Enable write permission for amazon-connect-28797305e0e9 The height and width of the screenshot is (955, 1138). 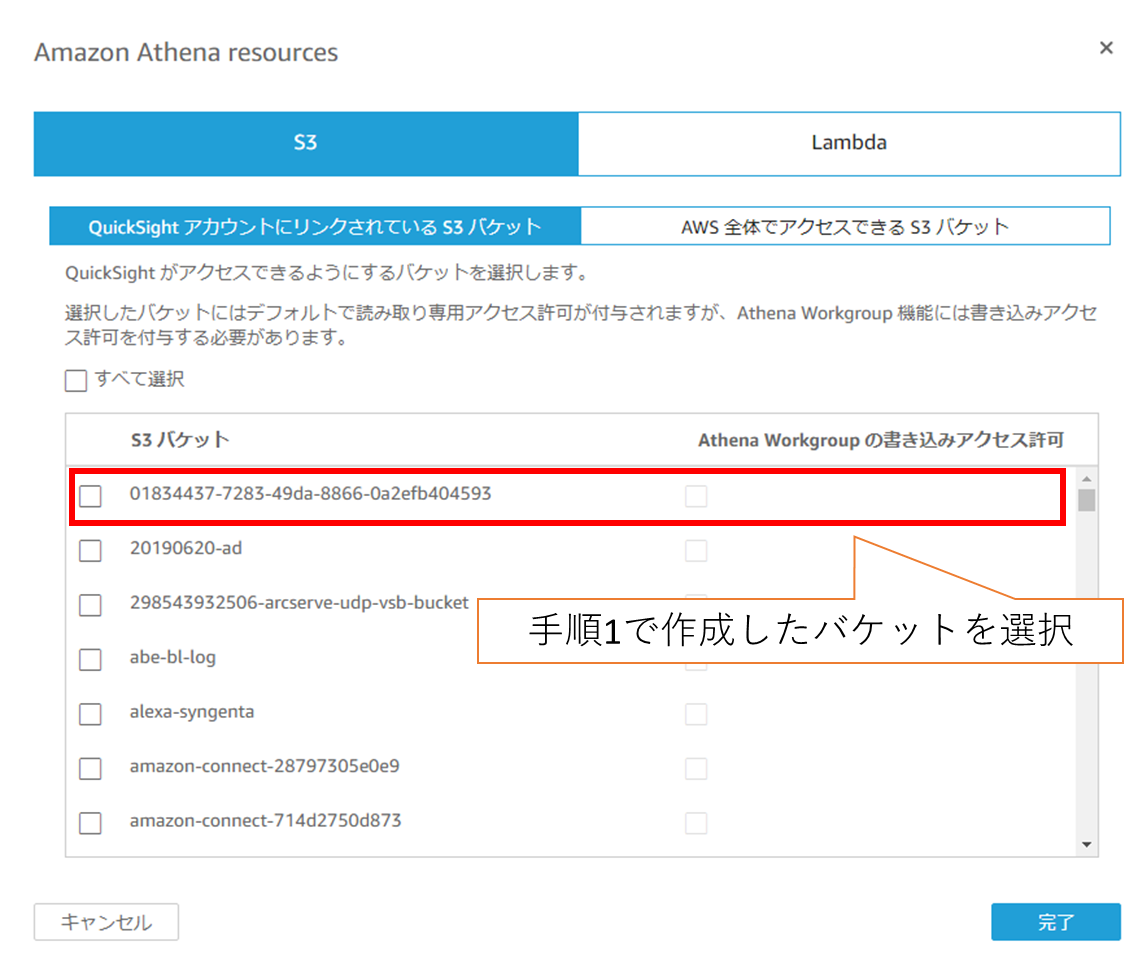[696, 768]
